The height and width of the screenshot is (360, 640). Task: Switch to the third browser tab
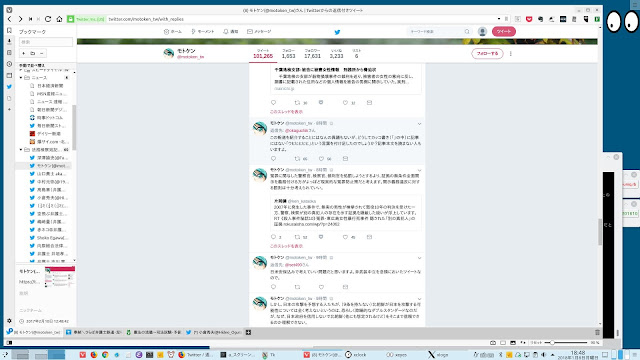tap(153, 332)
